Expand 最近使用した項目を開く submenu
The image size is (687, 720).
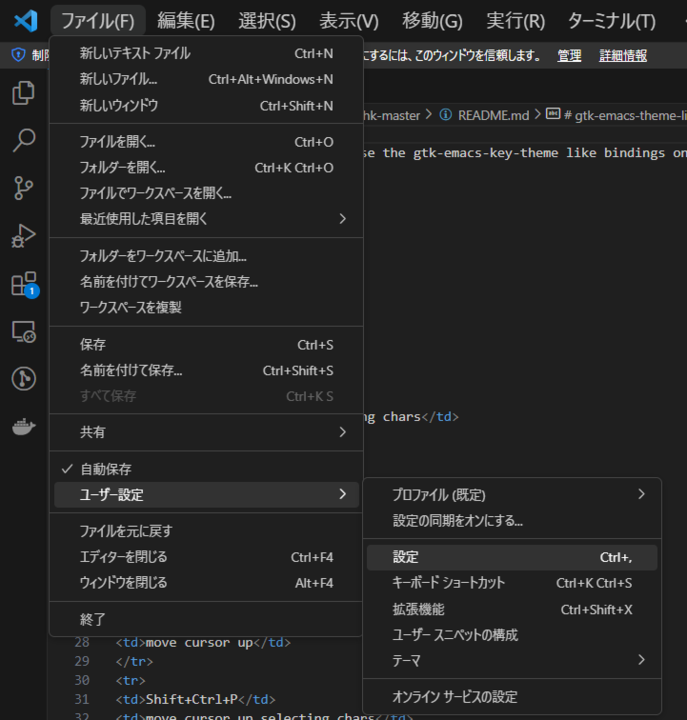(206, 219)
